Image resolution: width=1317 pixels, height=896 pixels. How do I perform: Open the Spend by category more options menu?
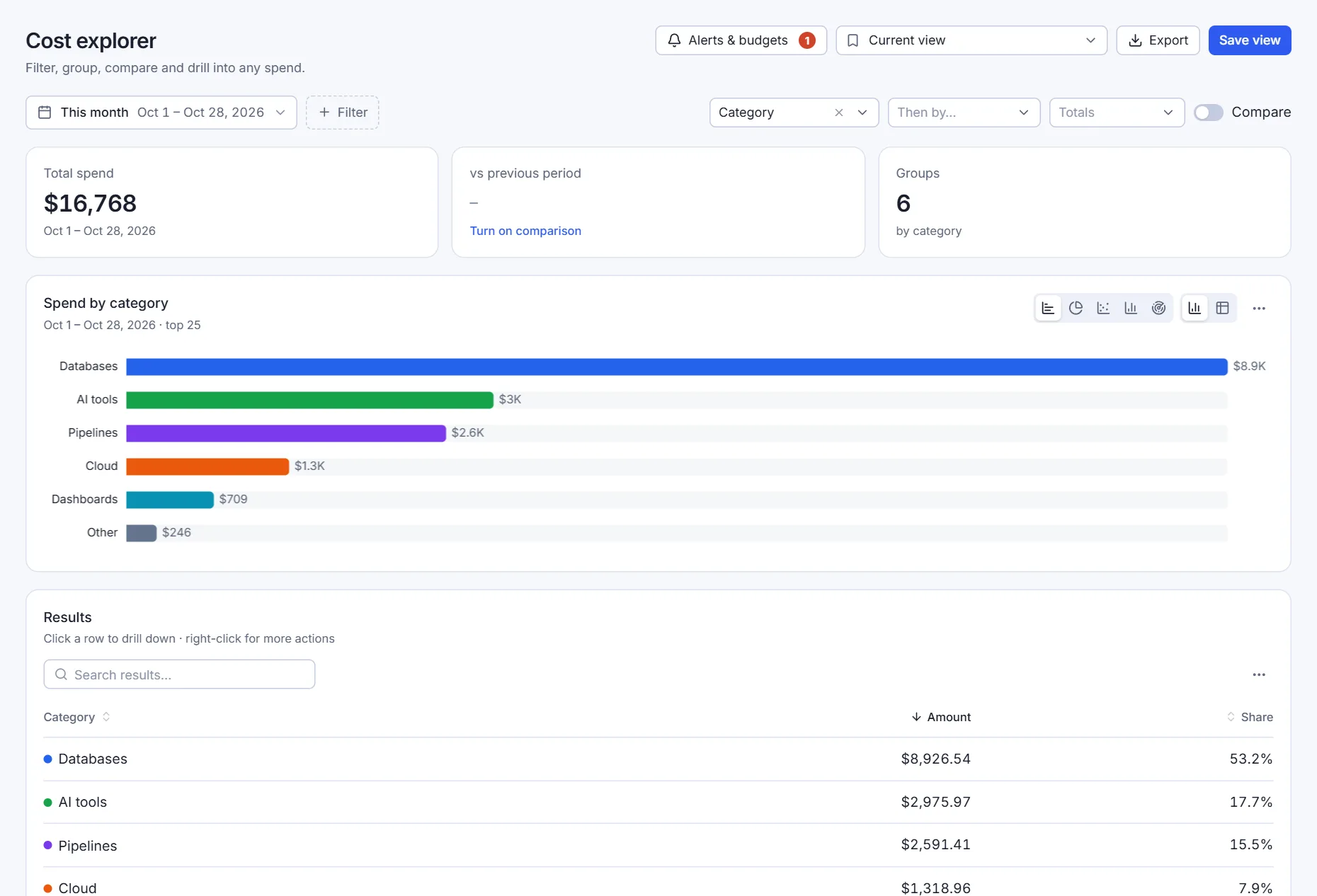(1259, 308)
